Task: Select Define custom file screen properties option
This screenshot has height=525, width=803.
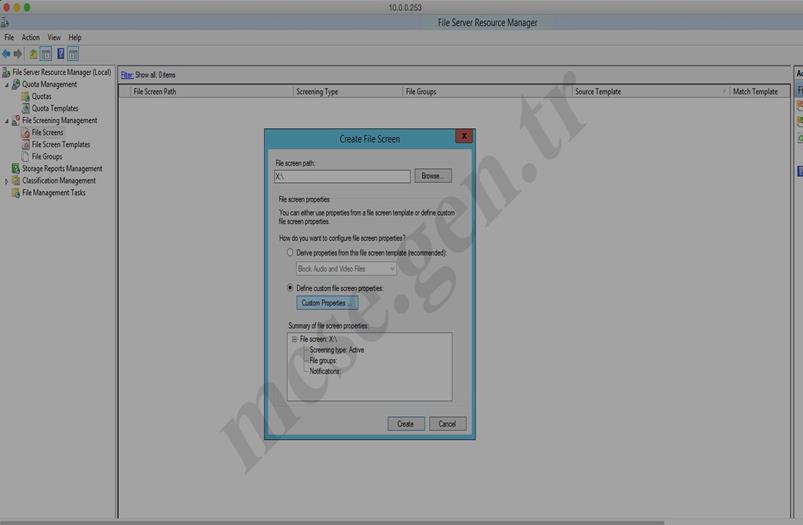Action: point(290,288)
